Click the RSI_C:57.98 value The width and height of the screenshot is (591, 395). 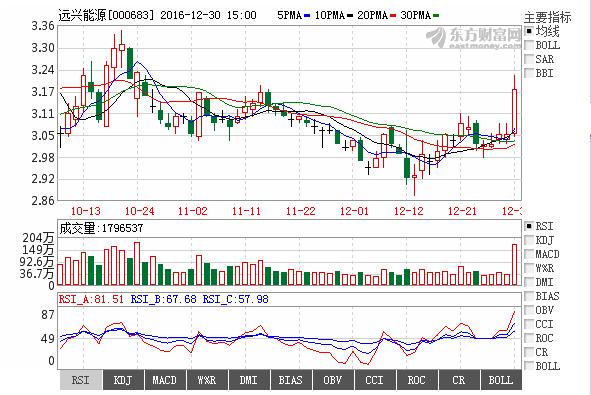[236, 299]
